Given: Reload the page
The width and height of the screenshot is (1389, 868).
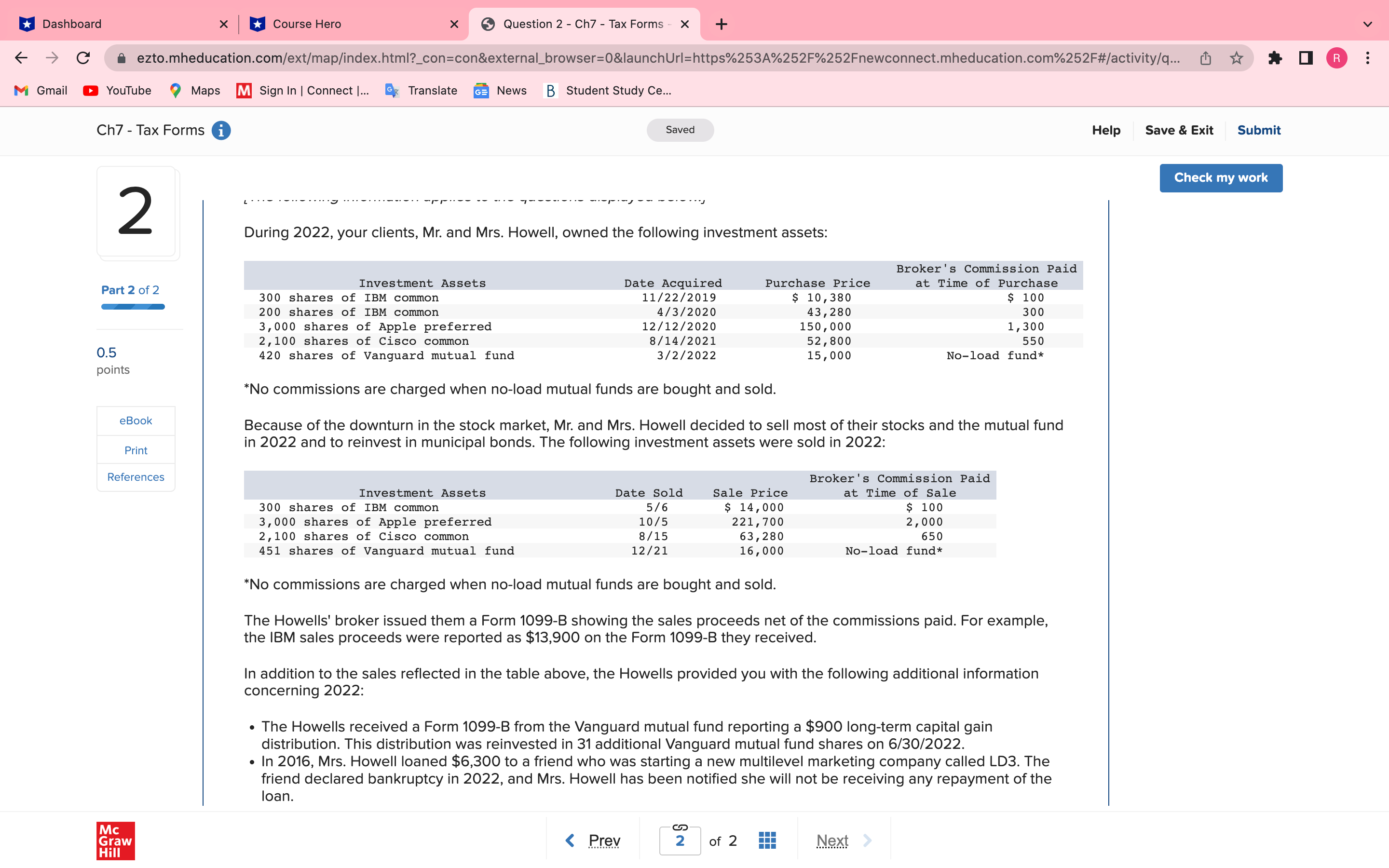Looking at the screenshot, I should click(84, 58).
